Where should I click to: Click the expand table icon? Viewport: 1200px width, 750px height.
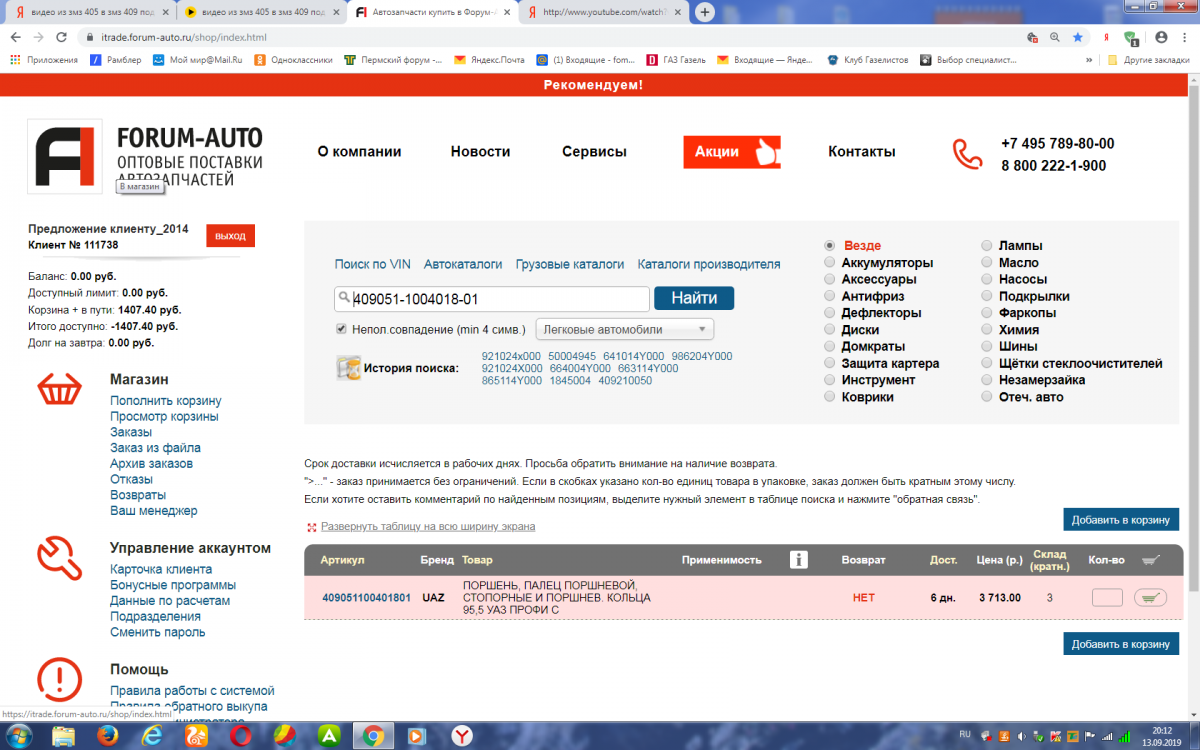[x=312, y=527]
